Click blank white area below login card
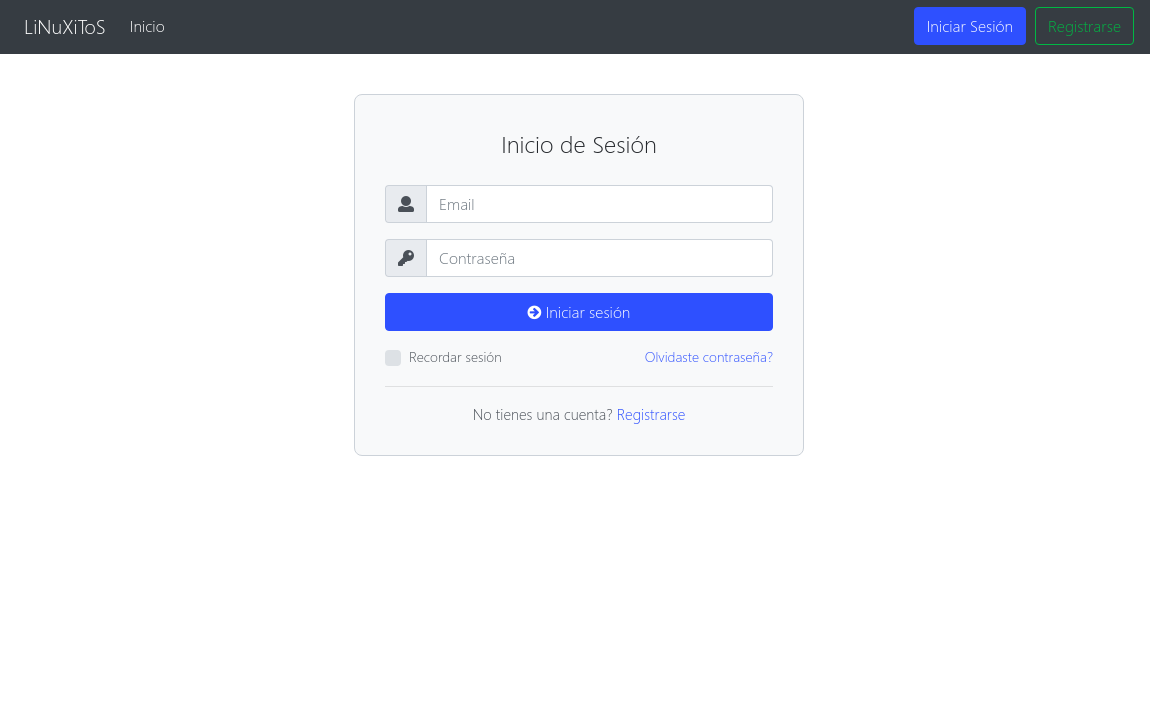The height and width of the screenshot is (726, 1150). click(x=579, y=587)
